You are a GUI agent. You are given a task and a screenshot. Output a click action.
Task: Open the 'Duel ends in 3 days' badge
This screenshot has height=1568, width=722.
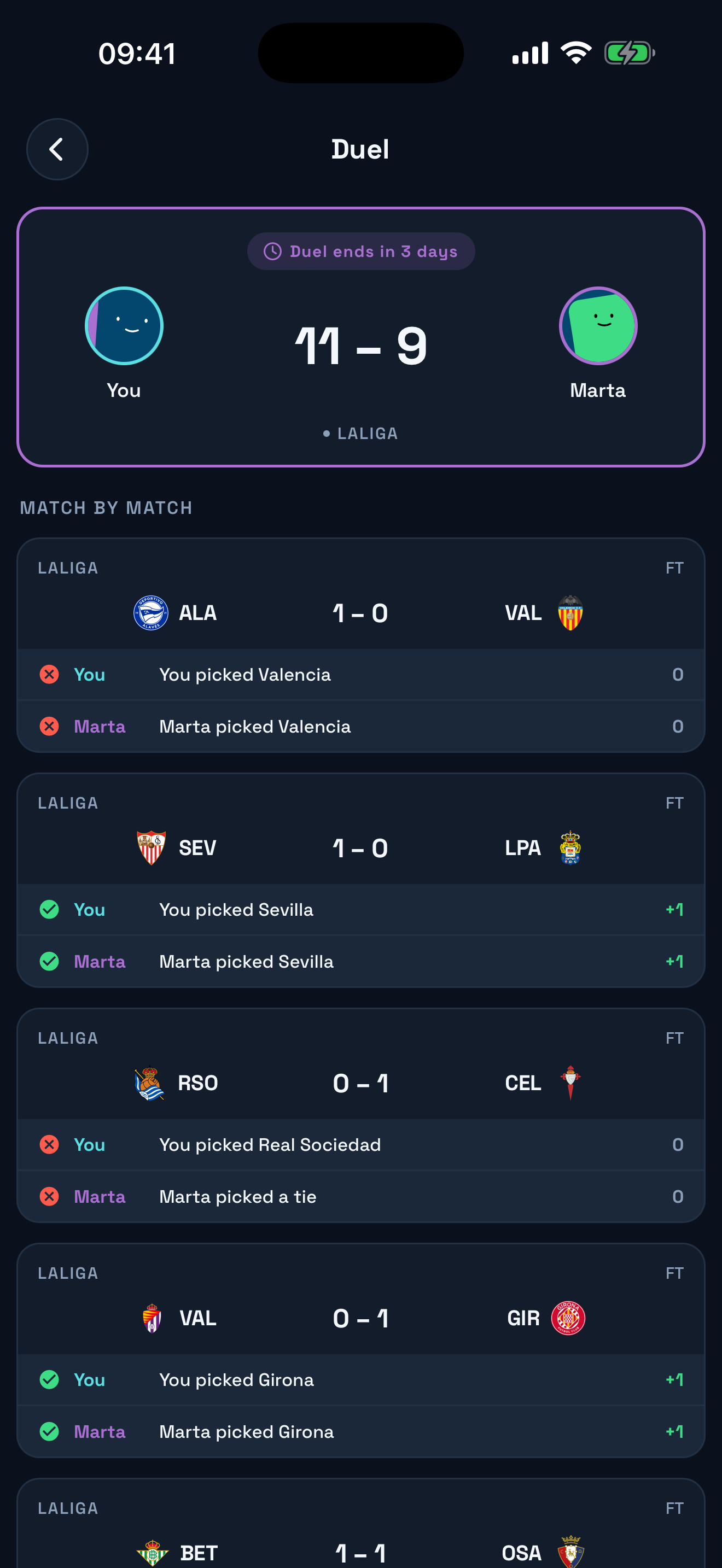[361, 251]
